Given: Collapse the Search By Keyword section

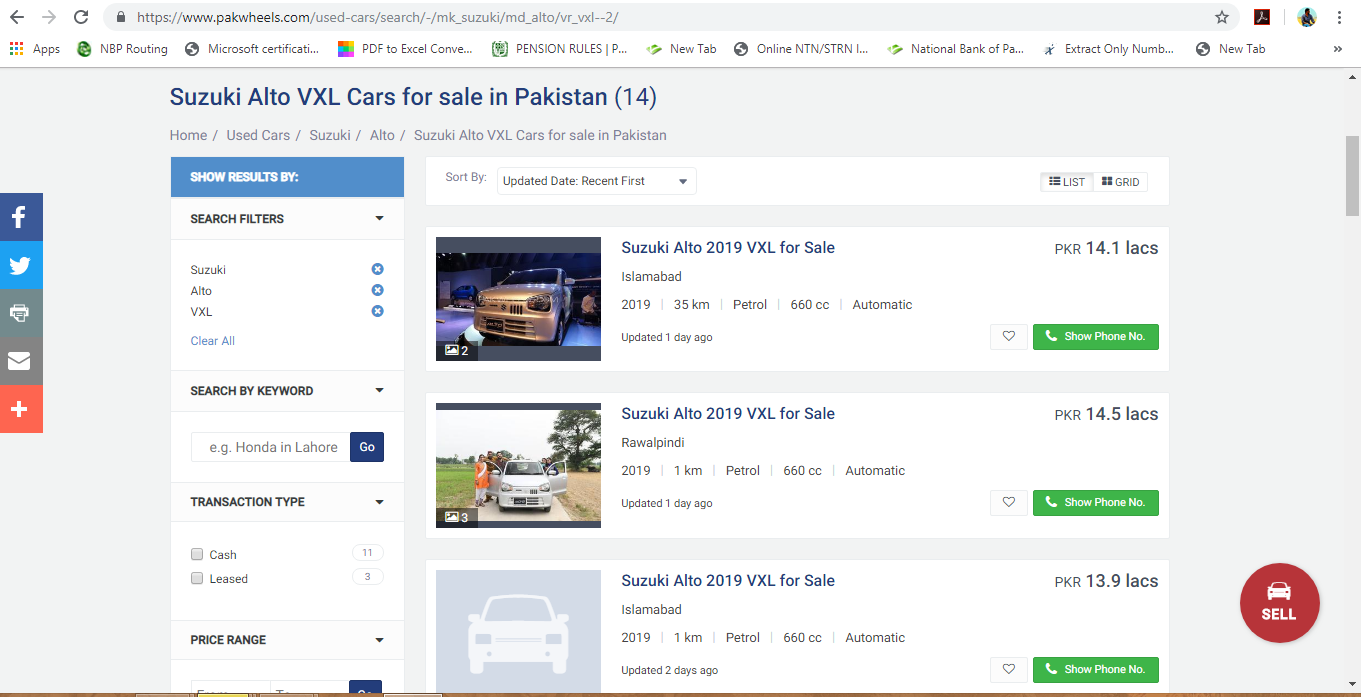Looking at the screenshot, I should (379, 390).
